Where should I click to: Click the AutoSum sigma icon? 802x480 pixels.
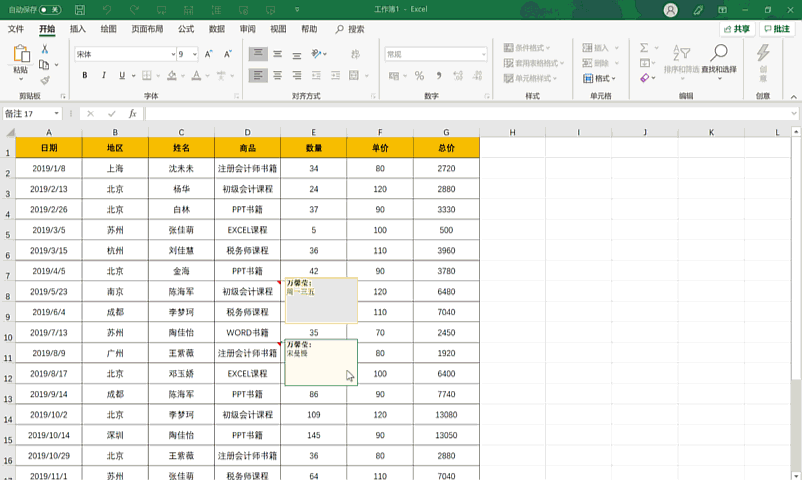[x=644, y=48]
